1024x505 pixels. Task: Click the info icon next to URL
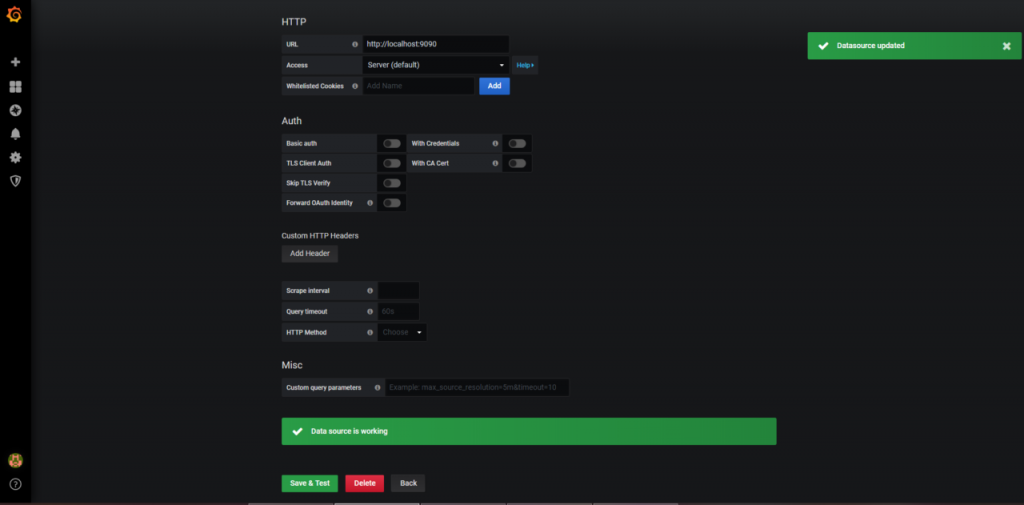(355, 44)
